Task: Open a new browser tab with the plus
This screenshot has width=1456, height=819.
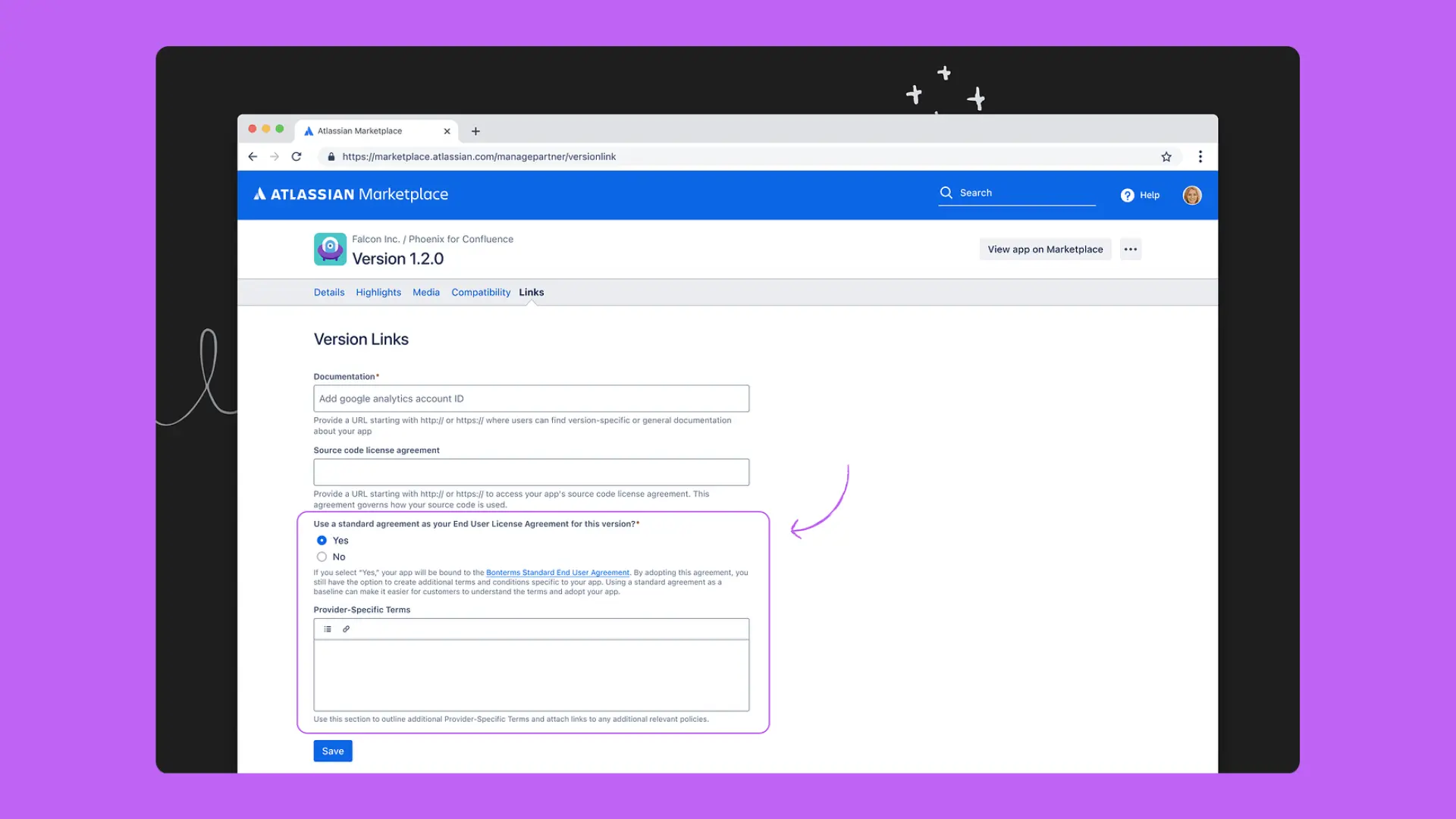Action: [475, 131]
